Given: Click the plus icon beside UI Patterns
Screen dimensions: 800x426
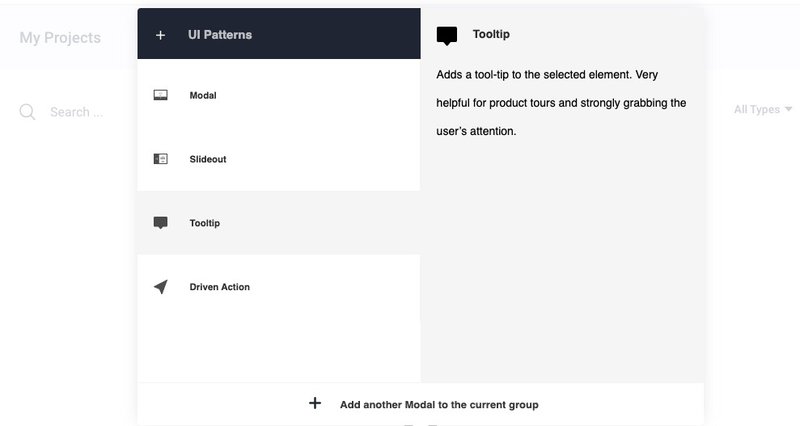Looking at the screenshot, I should pyautogui.click(x=160, y=35).
